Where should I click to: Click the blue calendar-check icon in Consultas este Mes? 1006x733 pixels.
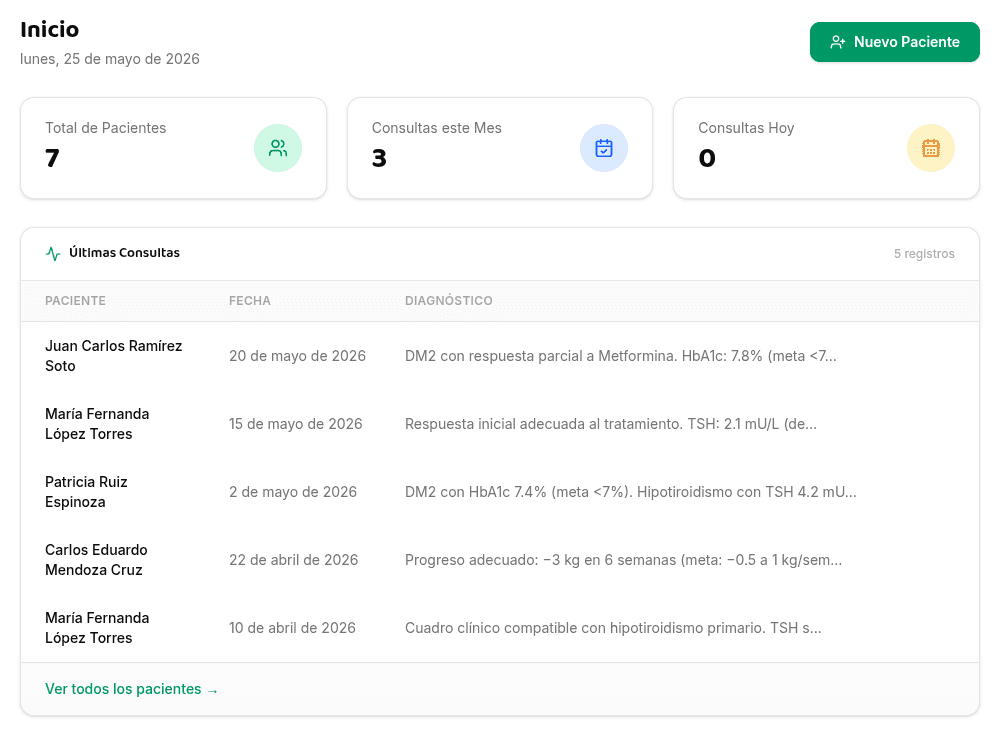tap(604, 148)
